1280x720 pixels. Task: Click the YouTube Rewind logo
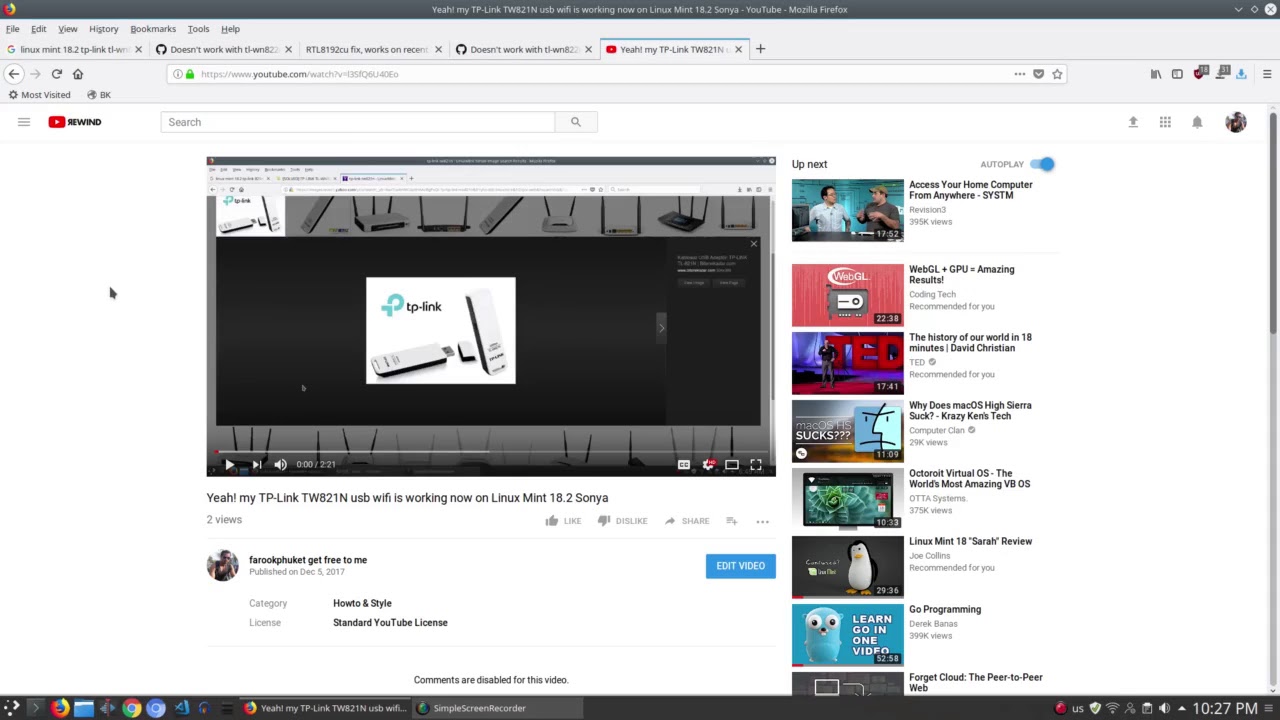coord(75,122)
